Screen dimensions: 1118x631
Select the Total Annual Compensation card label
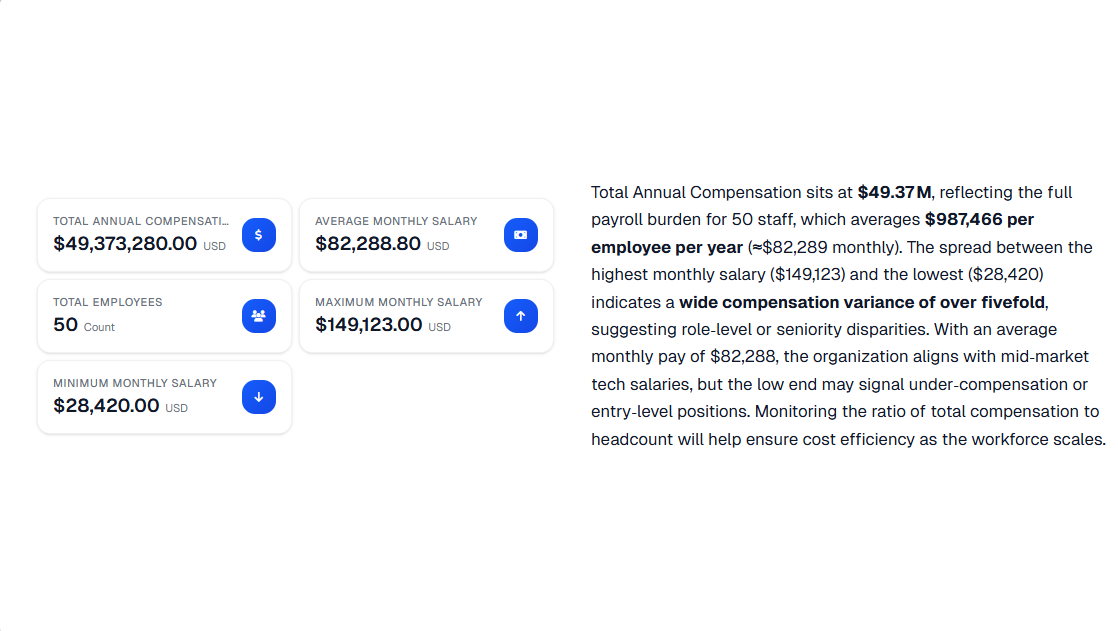pyautogui.click(x=140, y=221)
